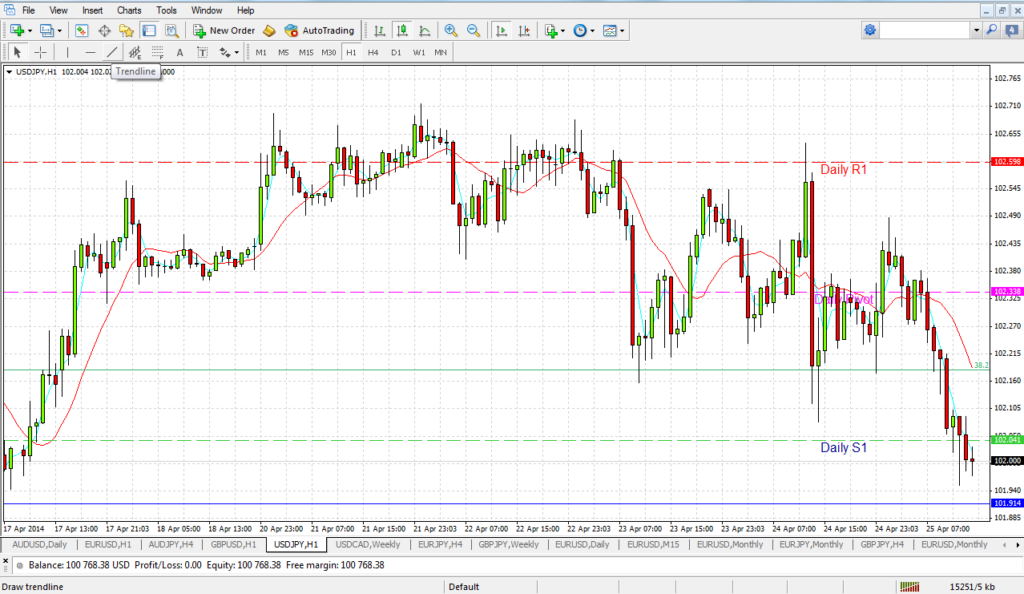
Task: Switch to the USDCAD,Weekly chart tab
Action: tap(368, 544)
